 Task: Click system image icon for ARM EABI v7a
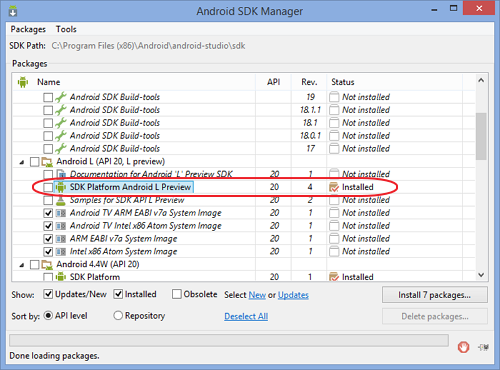point(61,239)
